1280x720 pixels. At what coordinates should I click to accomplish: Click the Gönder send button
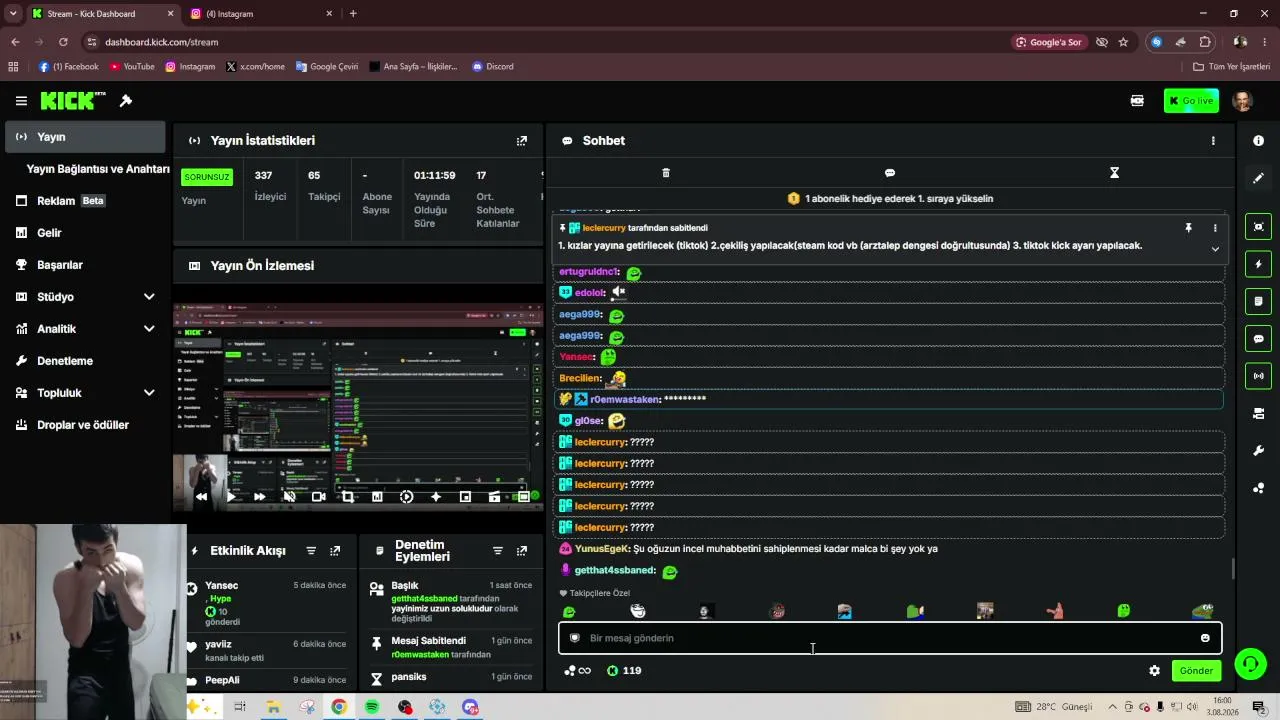pos(1196,671)
